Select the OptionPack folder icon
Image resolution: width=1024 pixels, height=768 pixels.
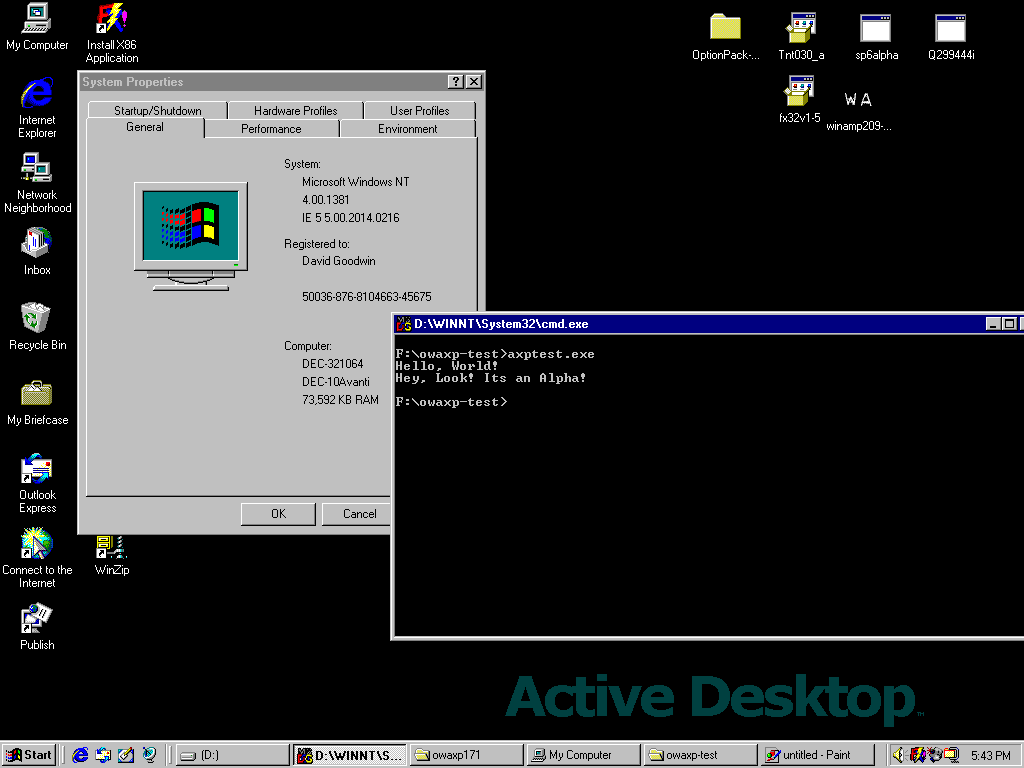point(726,37)
